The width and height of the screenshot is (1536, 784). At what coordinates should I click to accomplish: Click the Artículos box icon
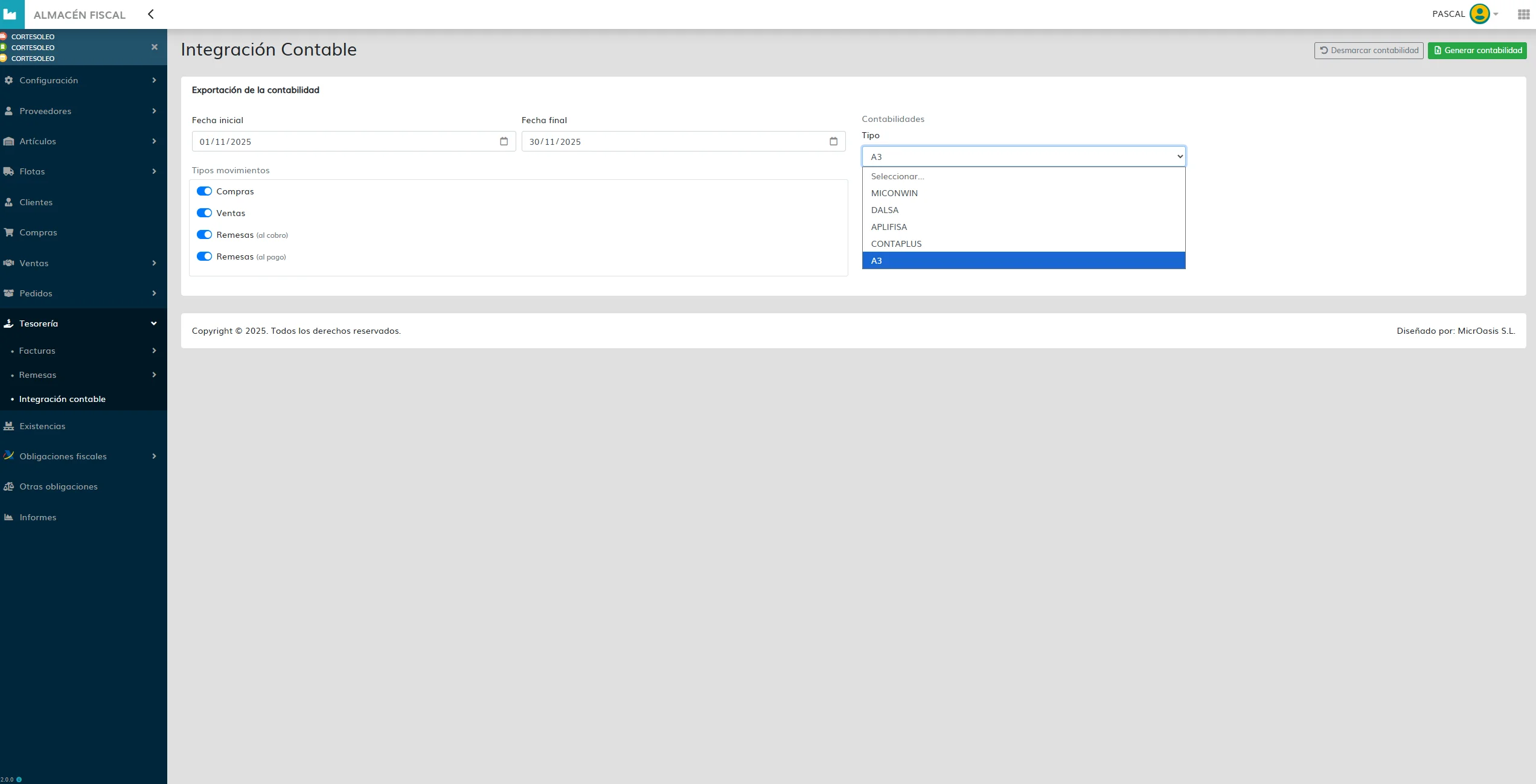point(8,141)
